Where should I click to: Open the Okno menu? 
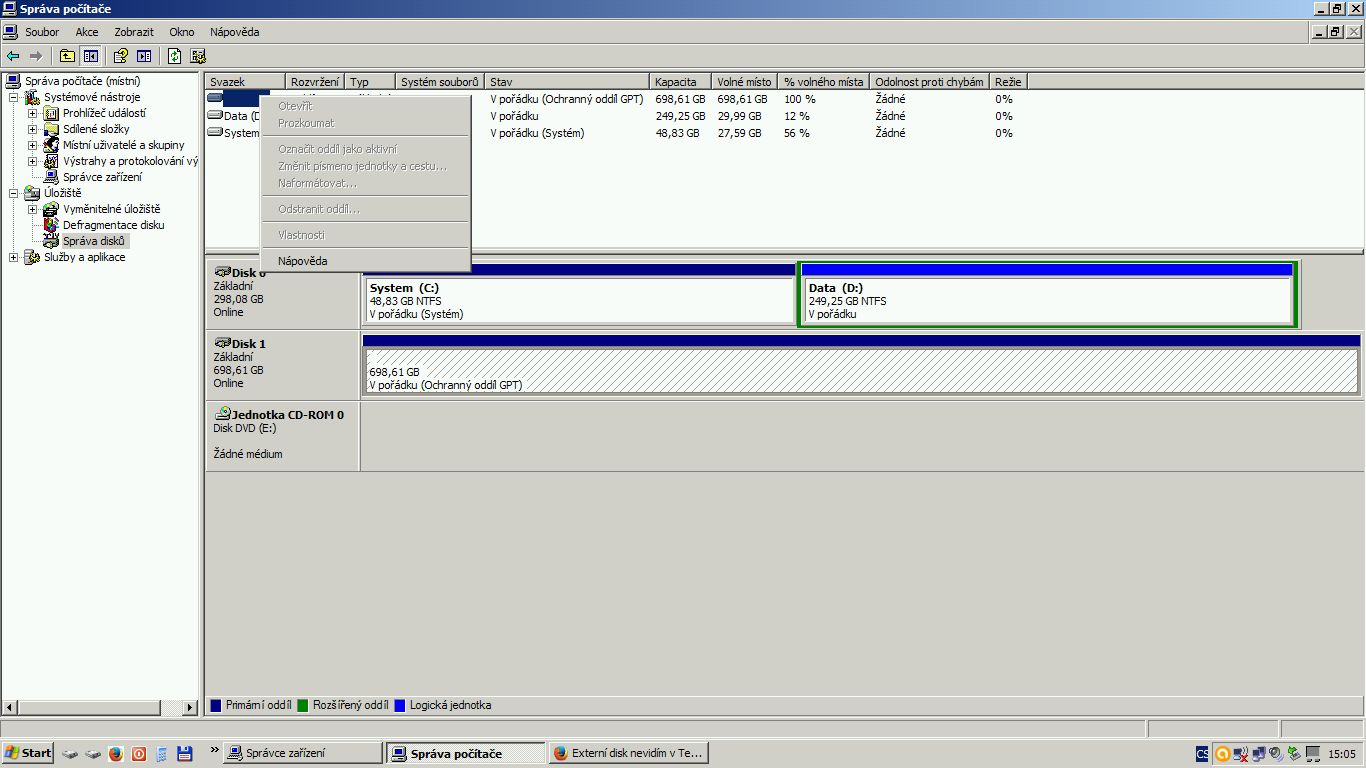(x=182, y=32)
